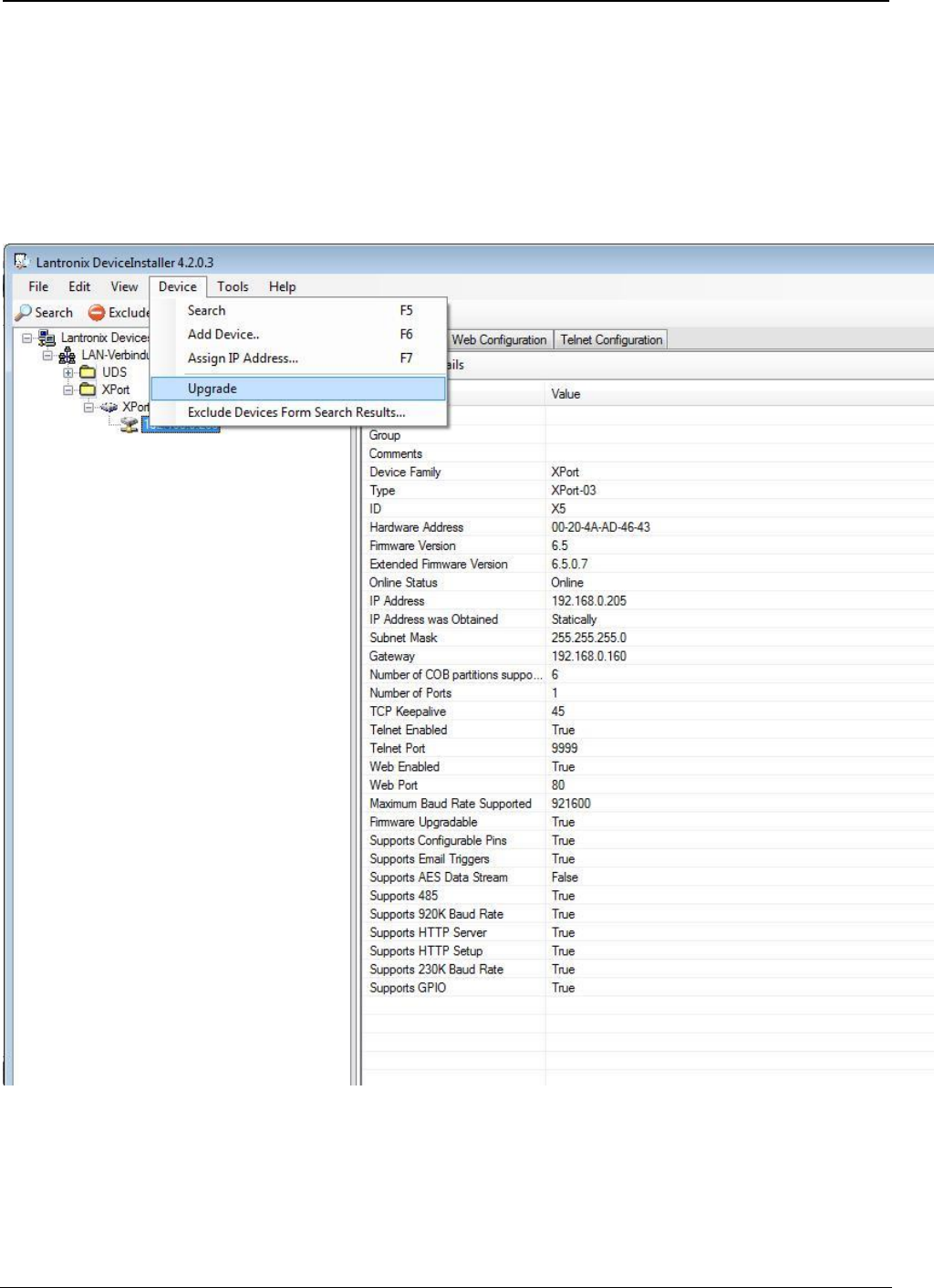Select the IP Address value 192.168.0.205
This screenshot has width=934, height=1288.
click(588, 601)
